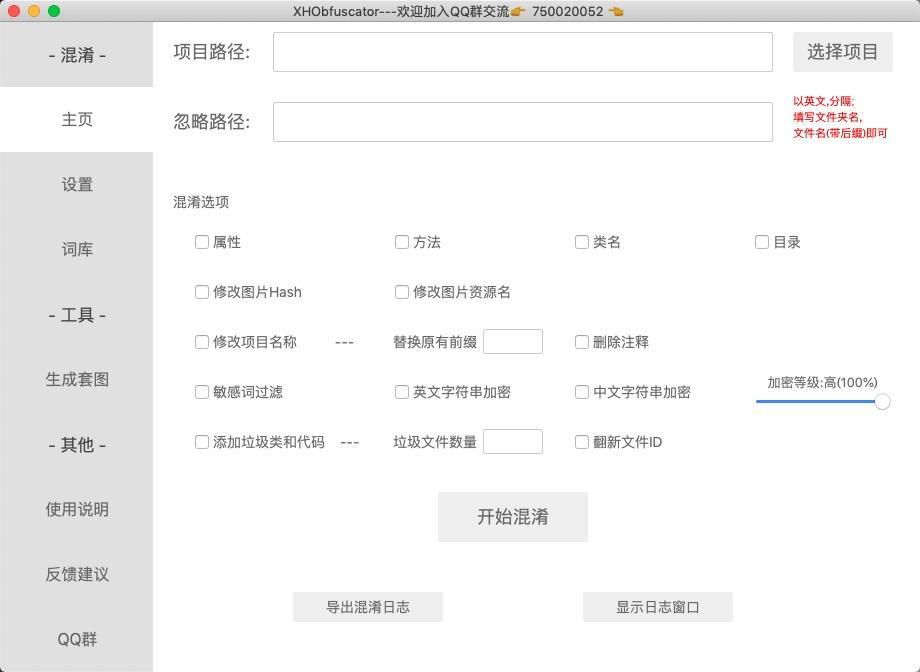Screen dimensions: 920x672
Task: Enable 敏感词过滤 filtering
Action: pos(201,391)
